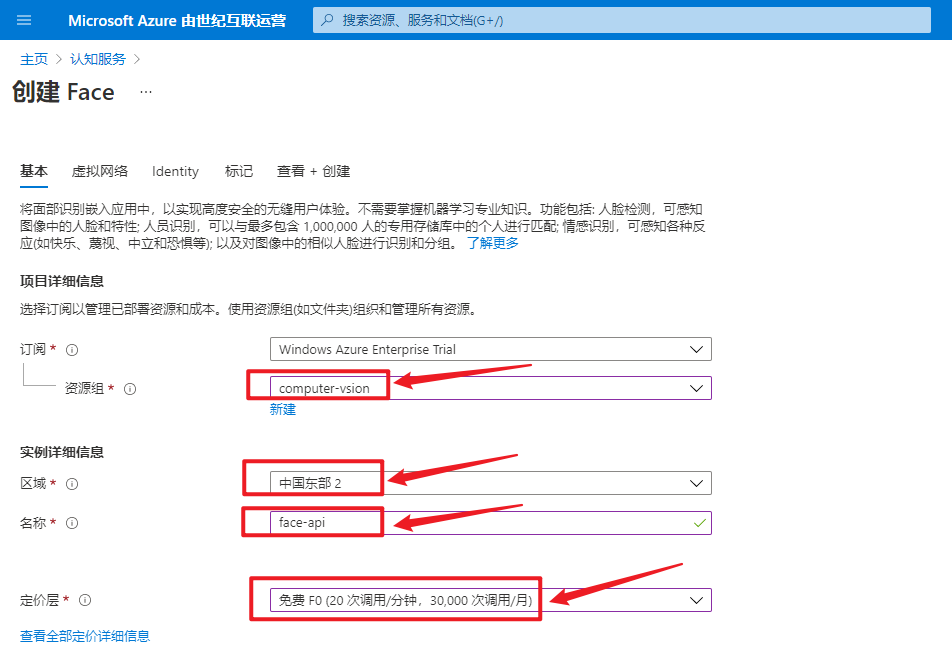Switch to the 虚拟网络 tab
Image resolution: width=952 pixels, height=668 pixels.
pos(100,171)
